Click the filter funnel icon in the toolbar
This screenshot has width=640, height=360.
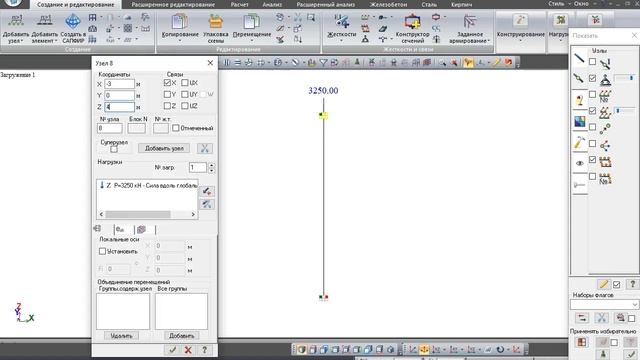[323, 62]
